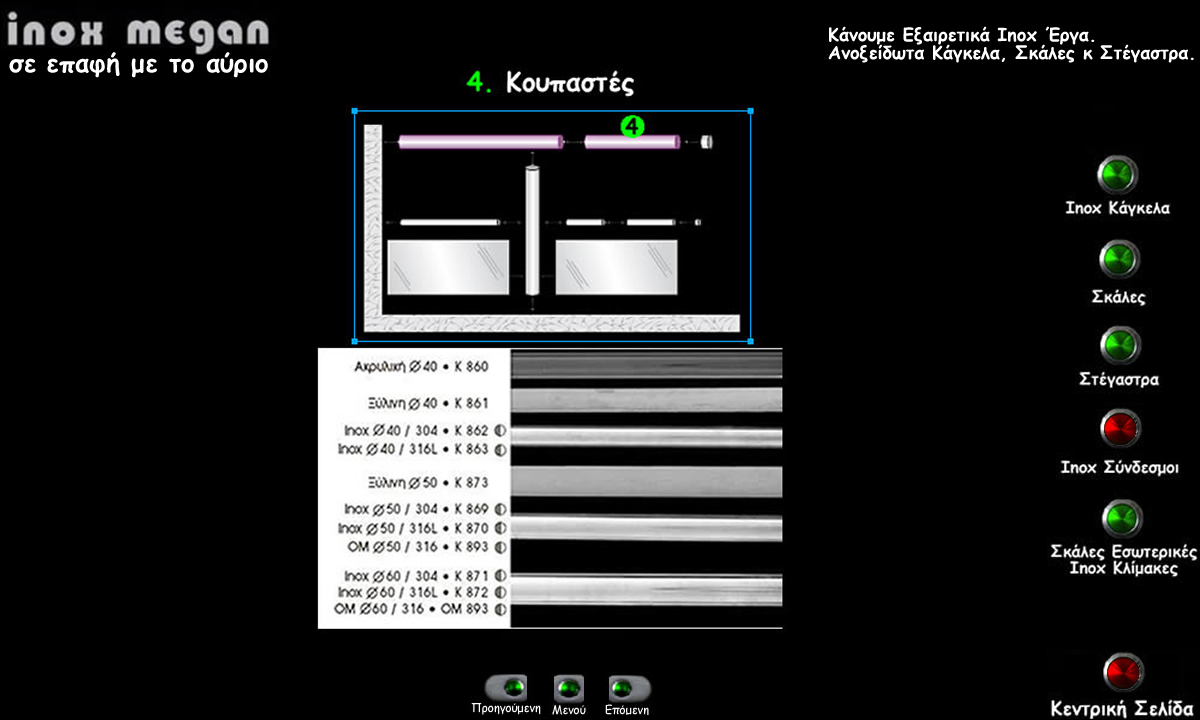Click the left glass panel in diagram
1200x720 pixels.
(x=447, y=267)
